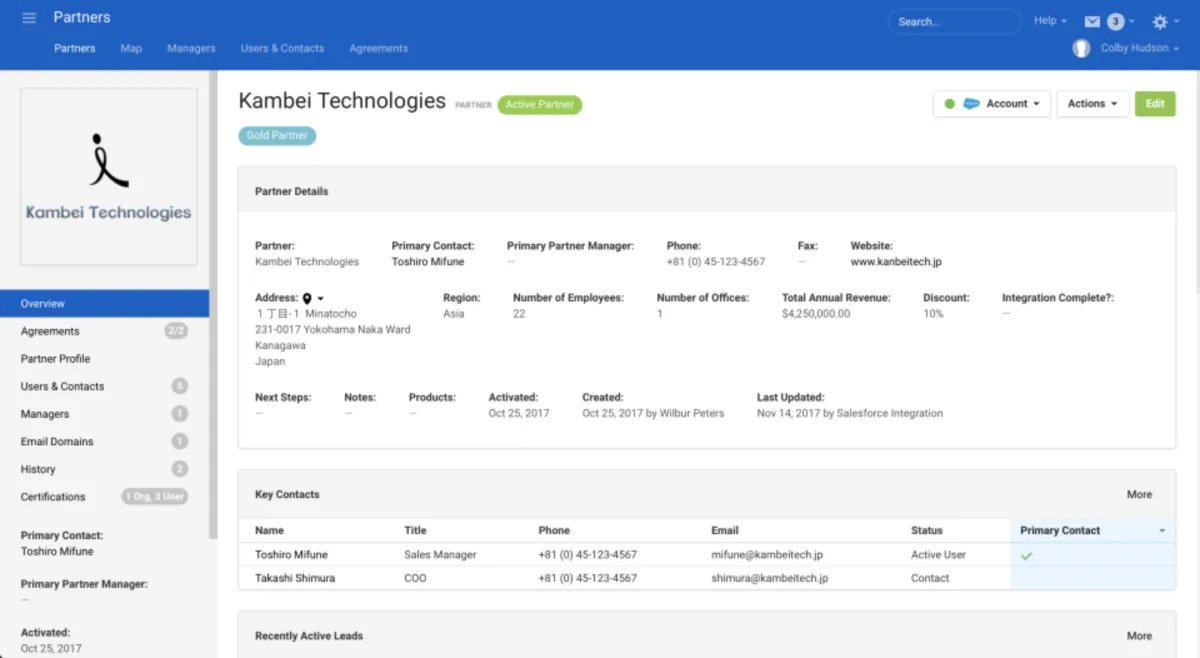Screen dimensions: 1200x658
Task: Expand the Primary Contact column dropdown arrow
Action: coord(1162,531)
